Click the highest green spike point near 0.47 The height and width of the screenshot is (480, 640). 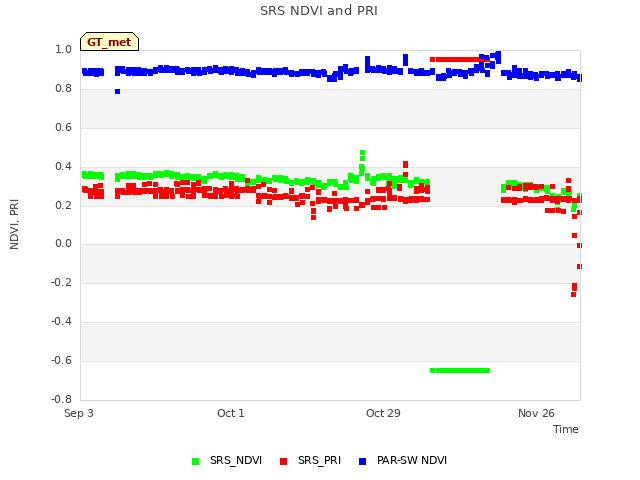[362, 153]
